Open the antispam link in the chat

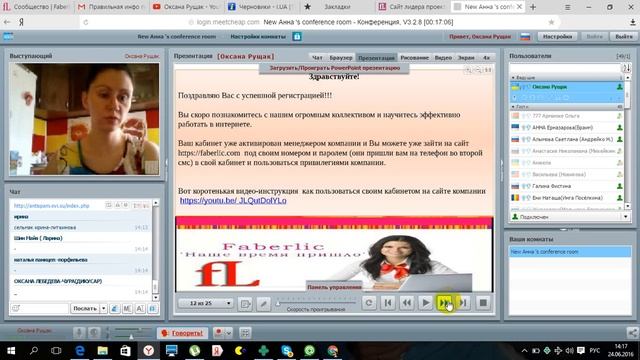tap(51, 206)
